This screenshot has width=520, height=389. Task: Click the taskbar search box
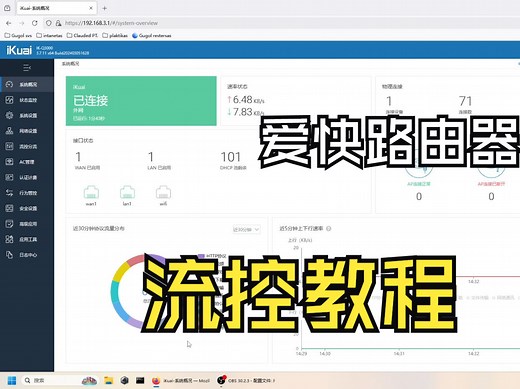(x=60, y=380)
